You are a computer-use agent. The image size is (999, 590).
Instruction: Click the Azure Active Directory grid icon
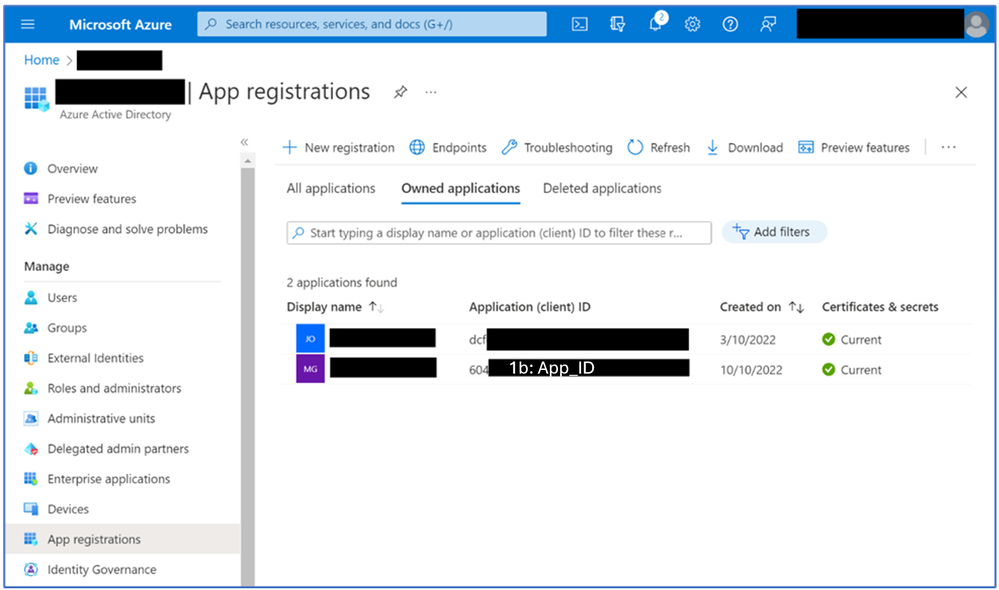coord(36,99)
